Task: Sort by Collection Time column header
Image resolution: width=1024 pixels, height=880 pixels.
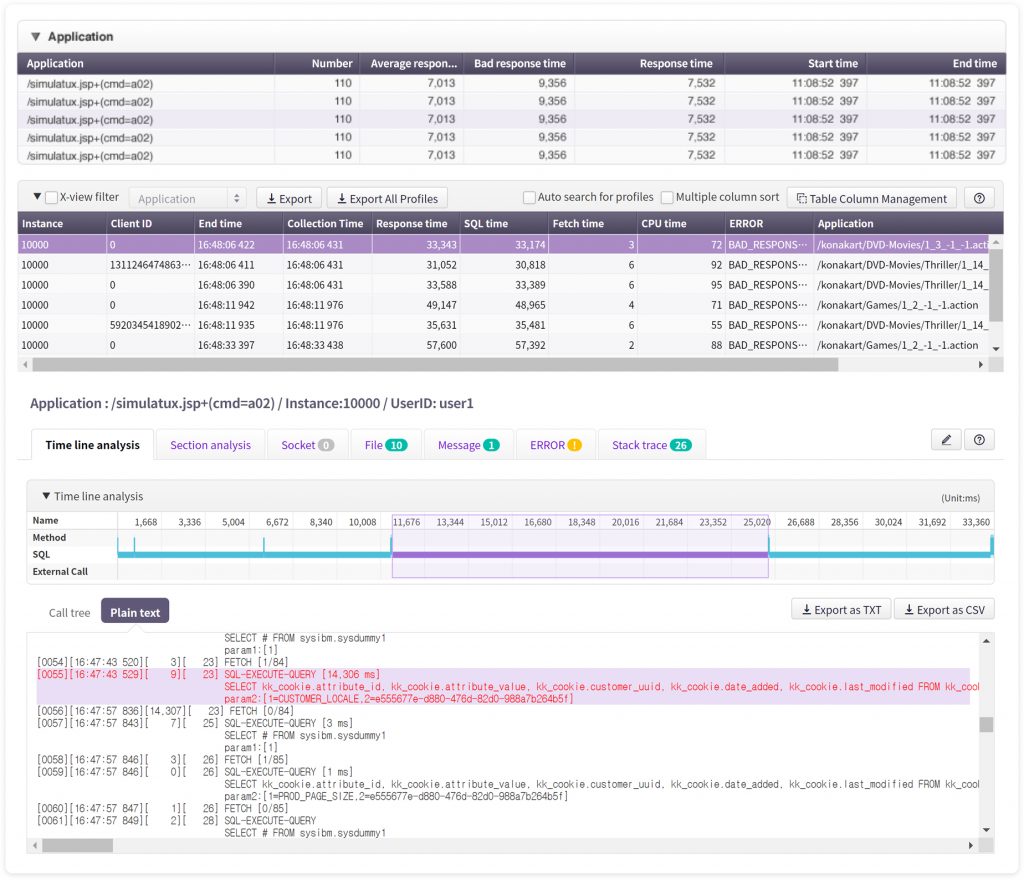Action: coord(327,223)
